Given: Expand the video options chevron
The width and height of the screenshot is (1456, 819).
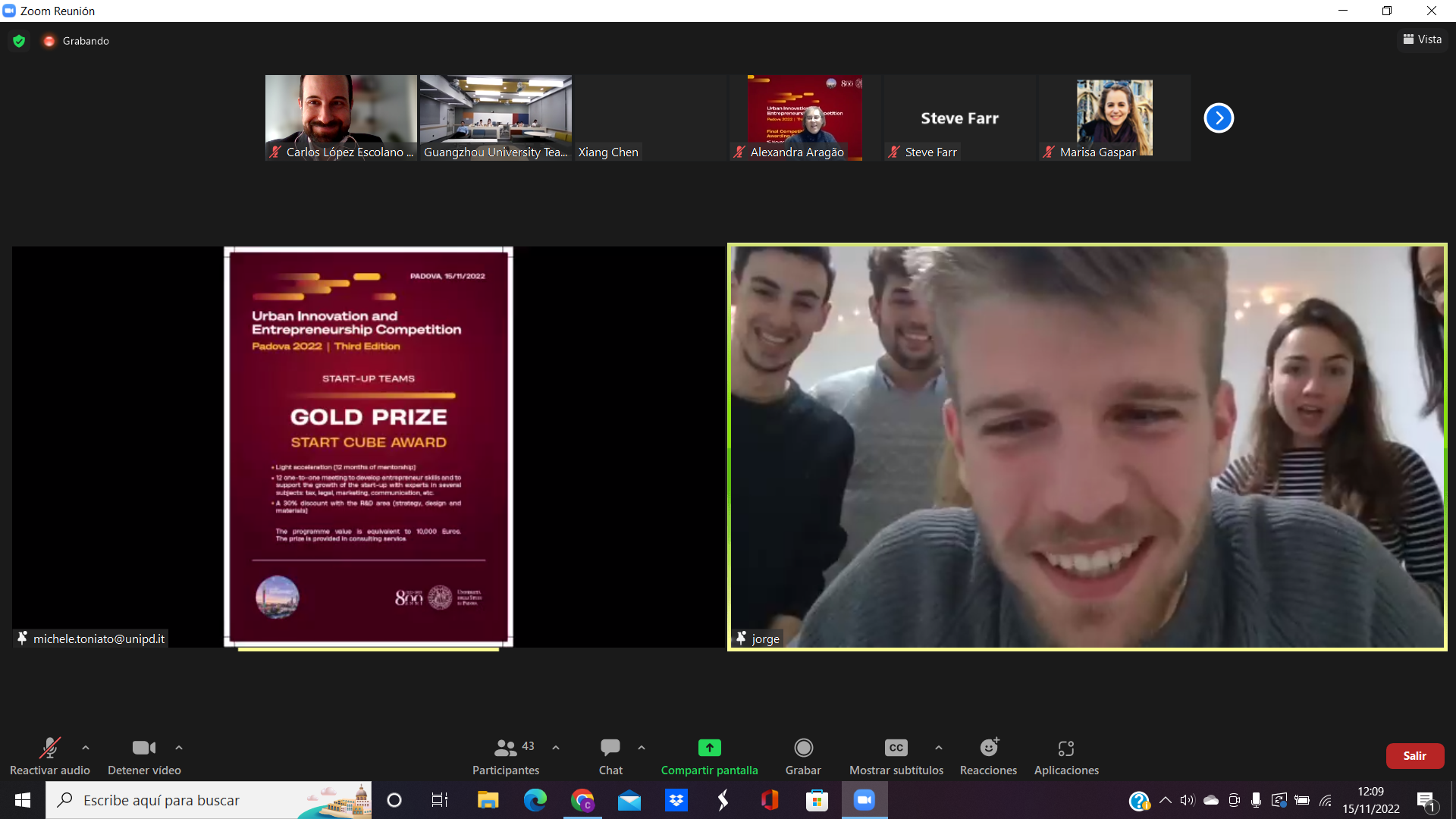Looking at the screenshot, I should (179, 748).
